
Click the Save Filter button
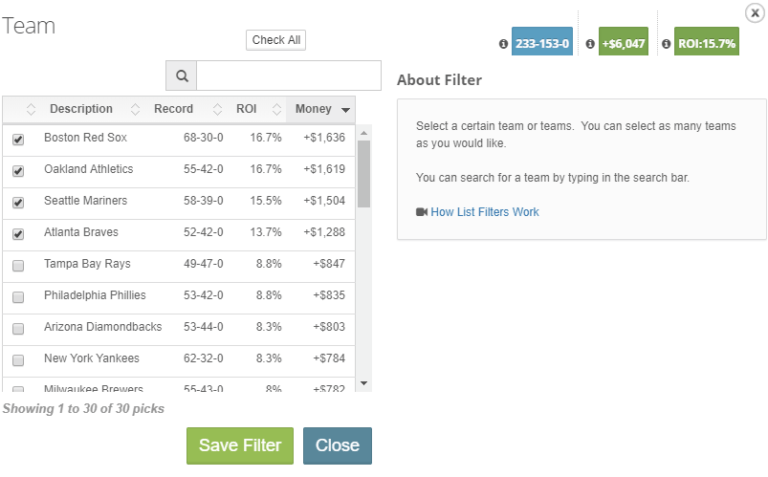[x=240, y=446]
